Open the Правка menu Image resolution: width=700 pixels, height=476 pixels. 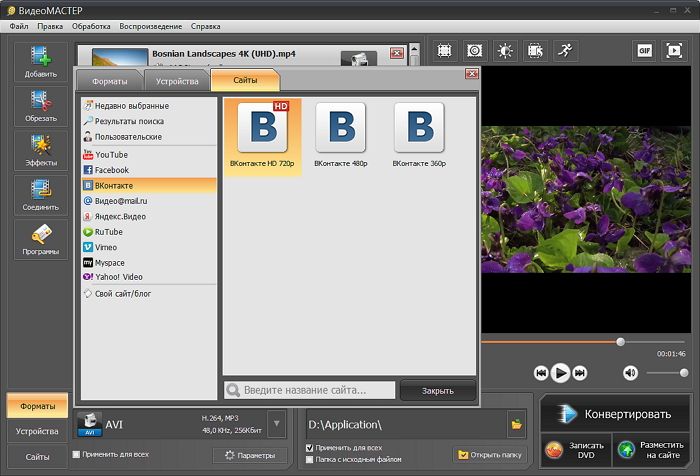click(50, 26)
